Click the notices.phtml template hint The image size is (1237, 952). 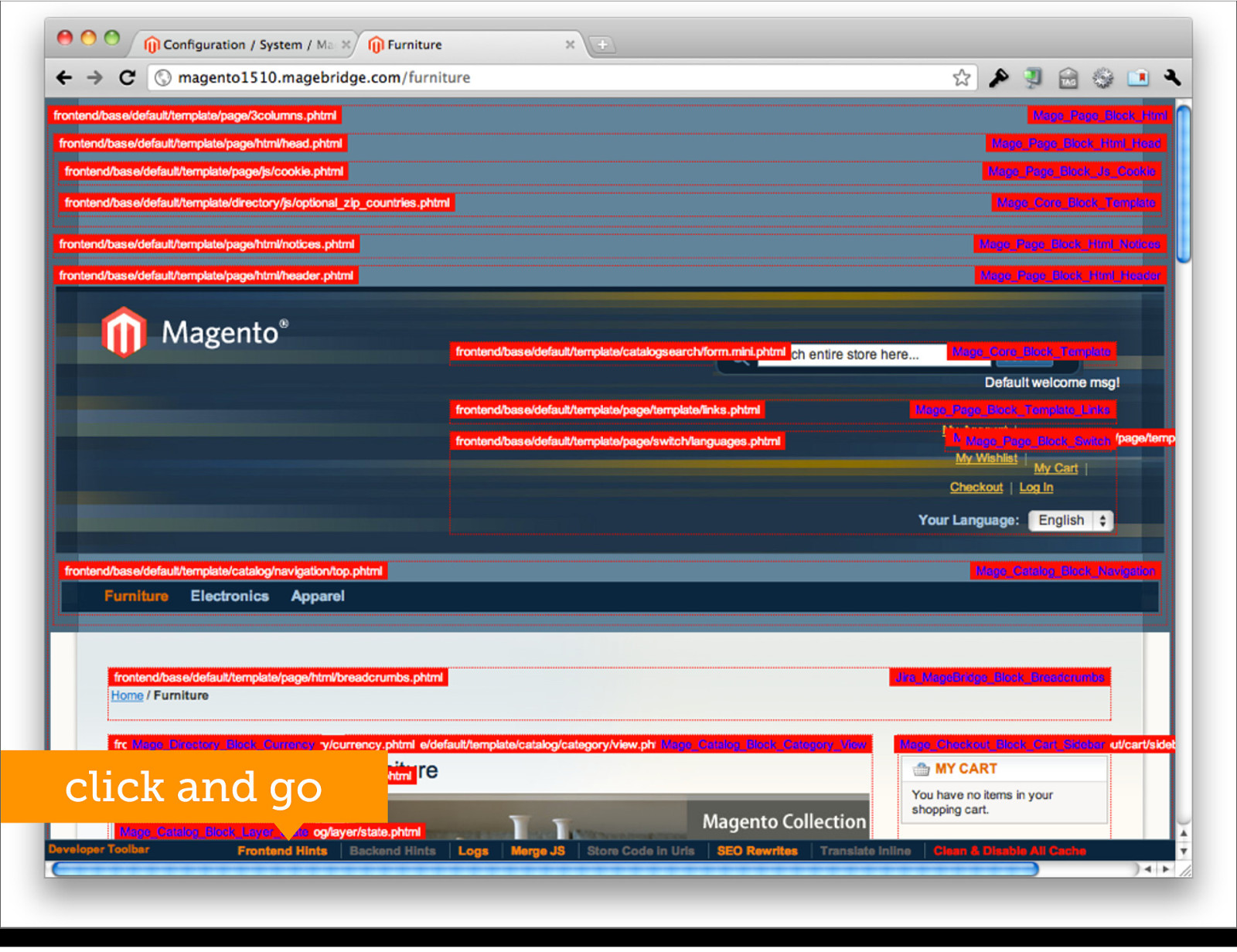pyautogui.click(x=206, y=244)
